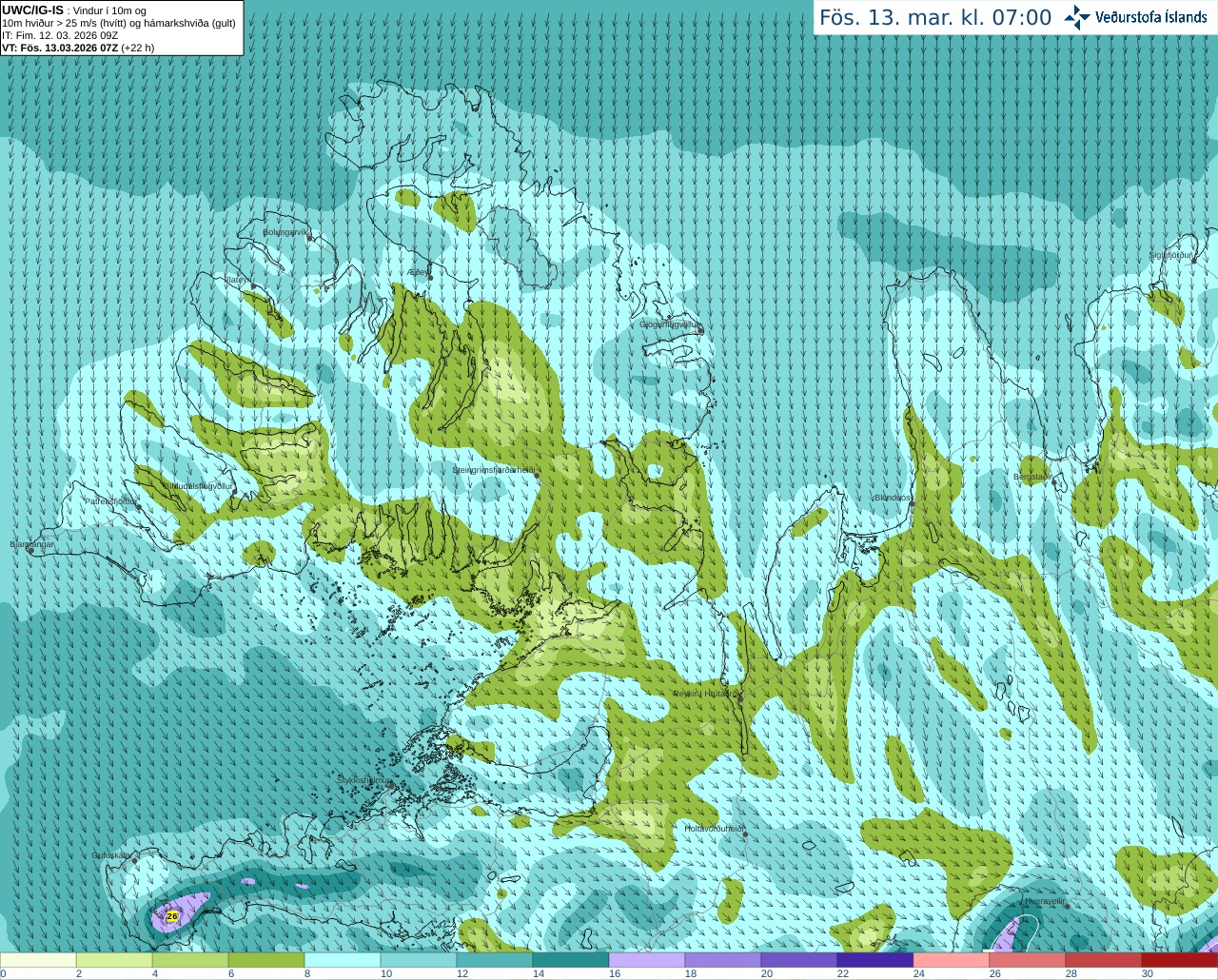The height and width of the screenshot is (980, 1218).
Task: Click the 'Steingrímsfjarðarheiði' place label
Action: [x=493, y=470]
